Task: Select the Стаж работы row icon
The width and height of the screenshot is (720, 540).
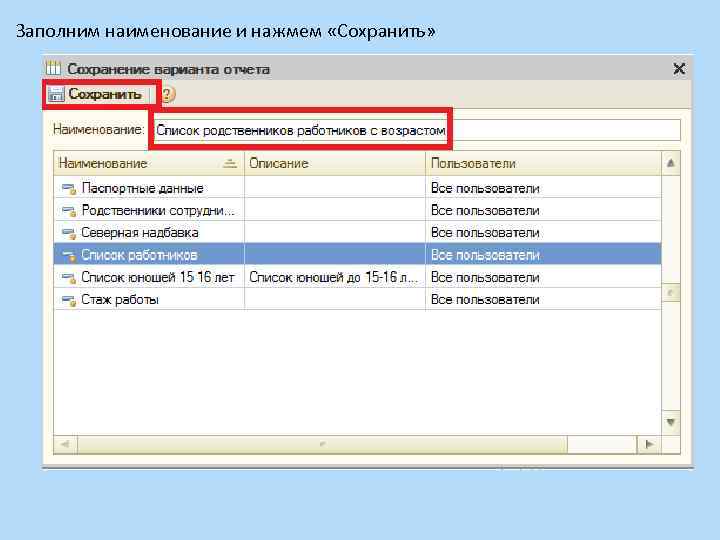Action: [69, 300]
